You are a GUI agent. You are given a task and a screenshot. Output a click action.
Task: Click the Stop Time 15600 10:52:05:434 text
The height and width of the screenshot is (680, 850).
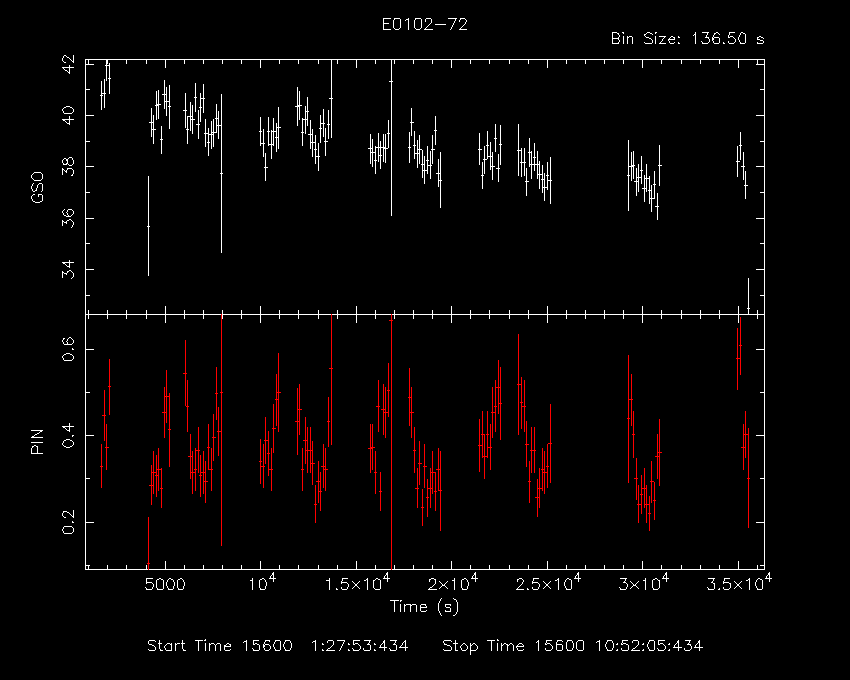point(572,646)
